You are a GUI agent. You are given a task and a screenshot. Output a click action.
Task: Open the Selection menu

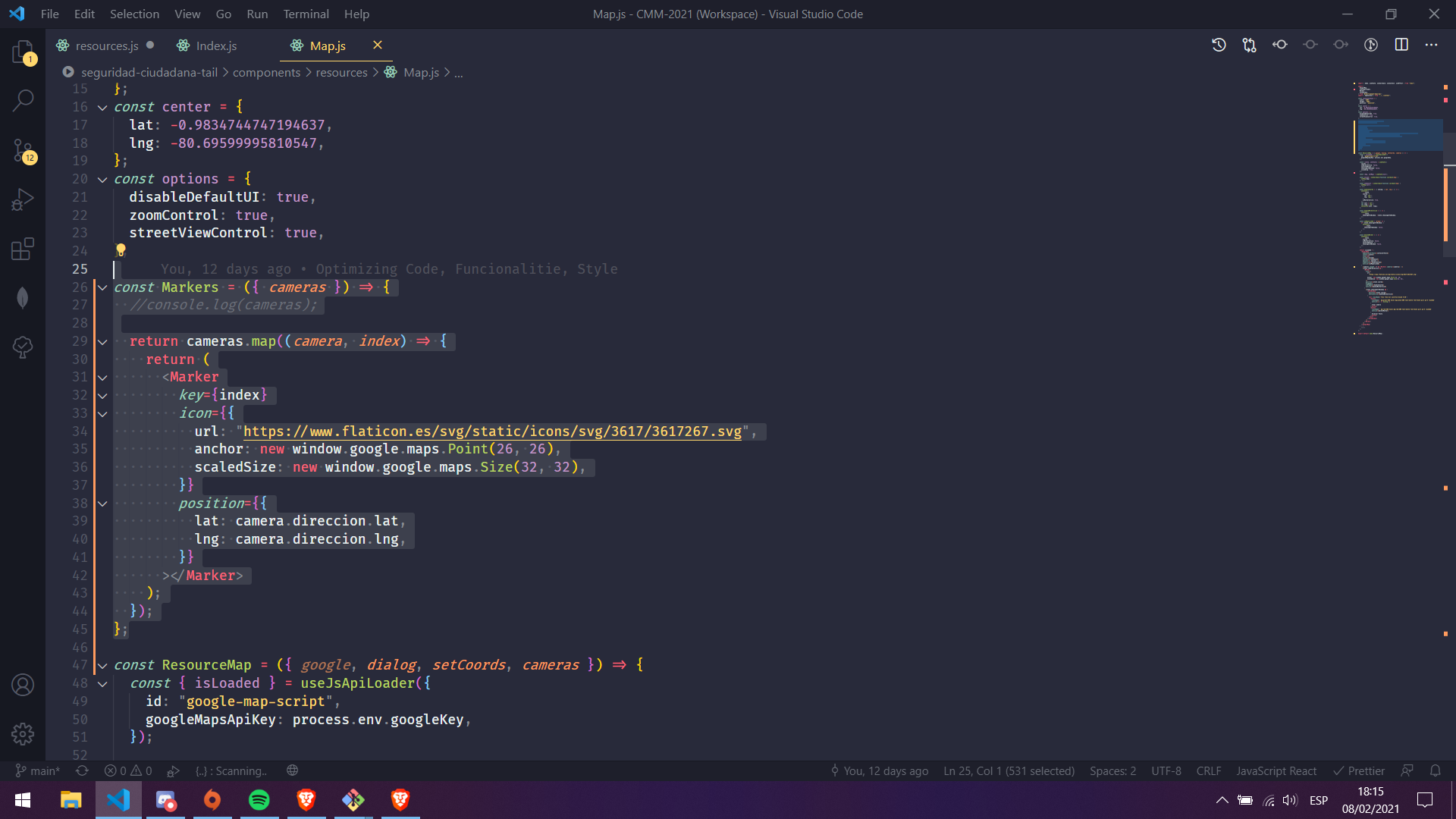tap(134, 14)
